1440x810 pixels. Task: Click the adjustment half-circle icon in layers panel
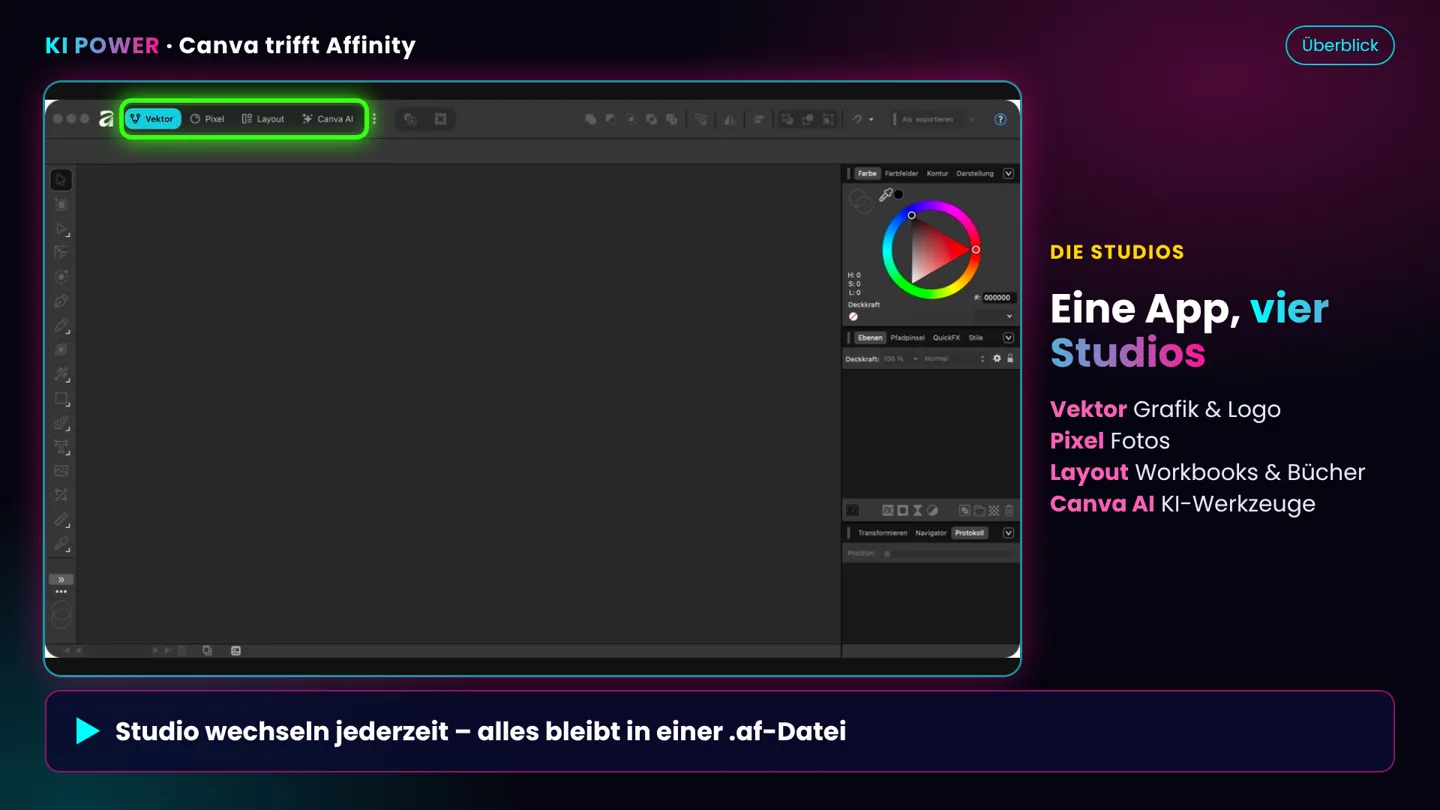[x=932, y=510]
